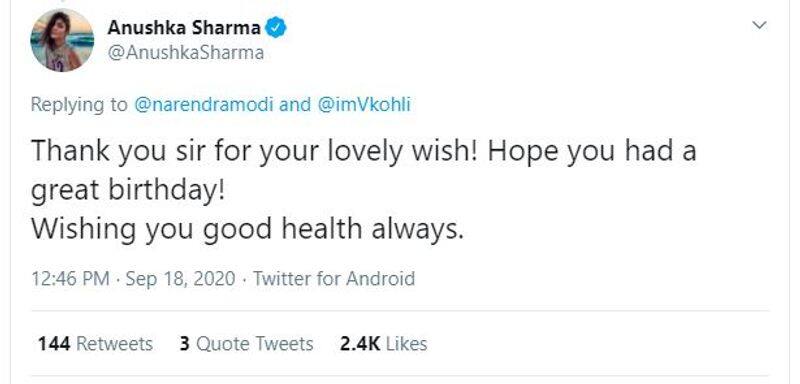Click the @AnushkaSharma handle

pyautogui.click(x=186, y=53)
